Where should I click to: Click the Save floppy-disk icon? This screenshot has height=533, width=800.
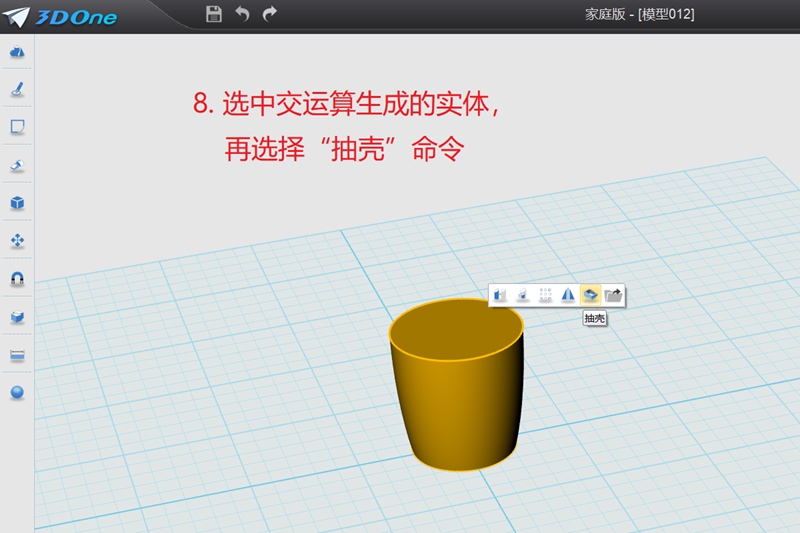point(214,14)
